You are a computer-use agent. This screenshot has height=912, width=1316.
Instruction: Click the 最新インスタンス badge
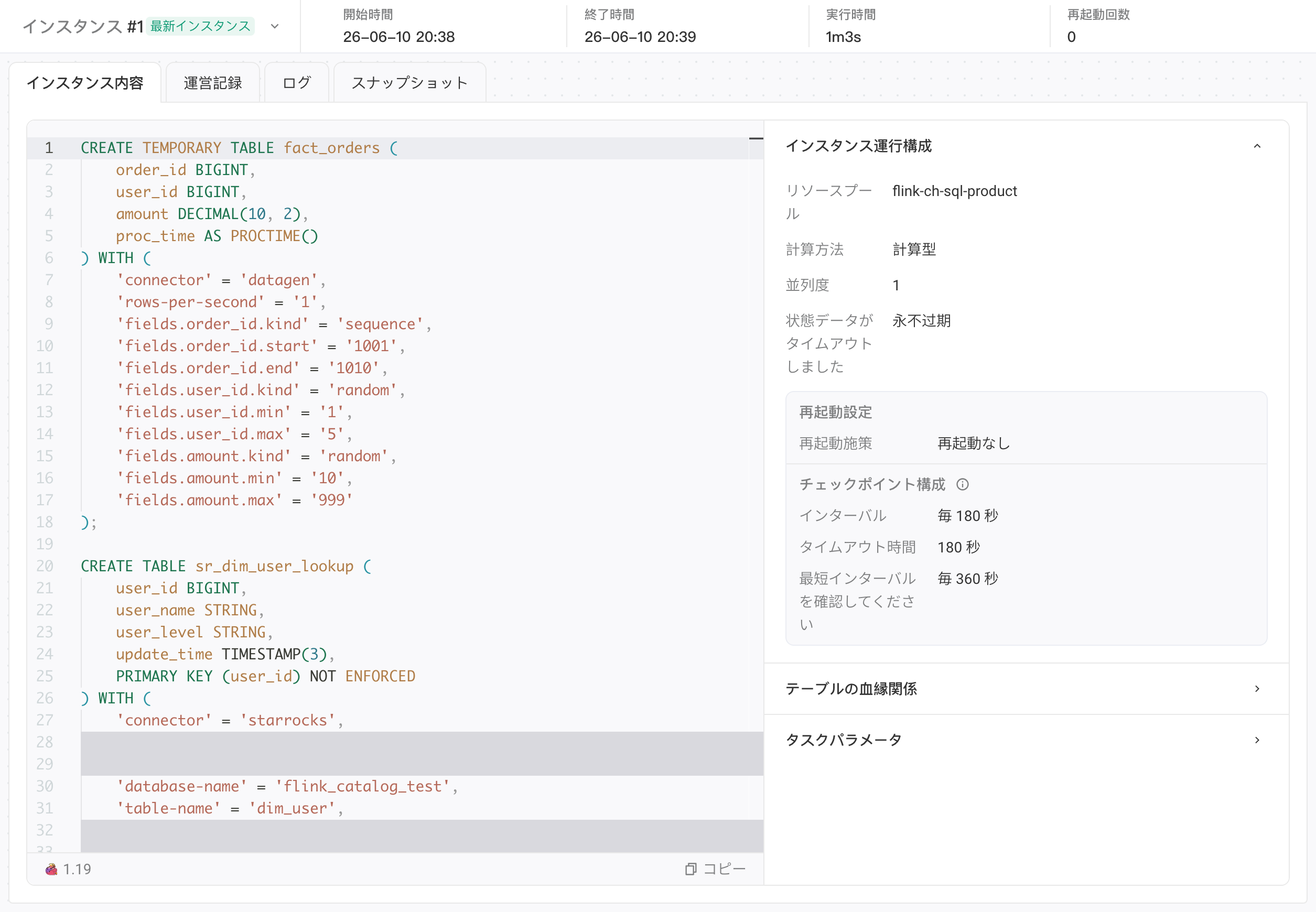pyautogui.click(x=200, y=26)
